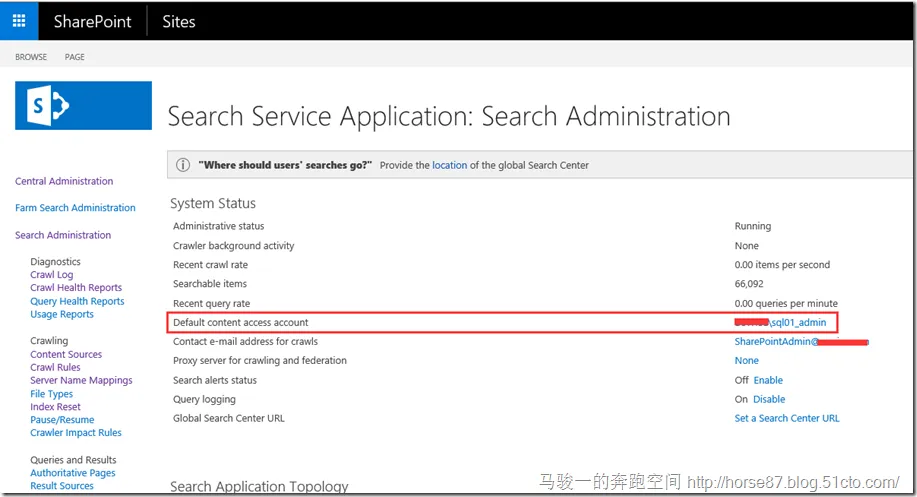This screenshot has width=917, height=497.
Task: Open Crawler Impact Rules
Action: pyautogui.click(x=76, y=433)
